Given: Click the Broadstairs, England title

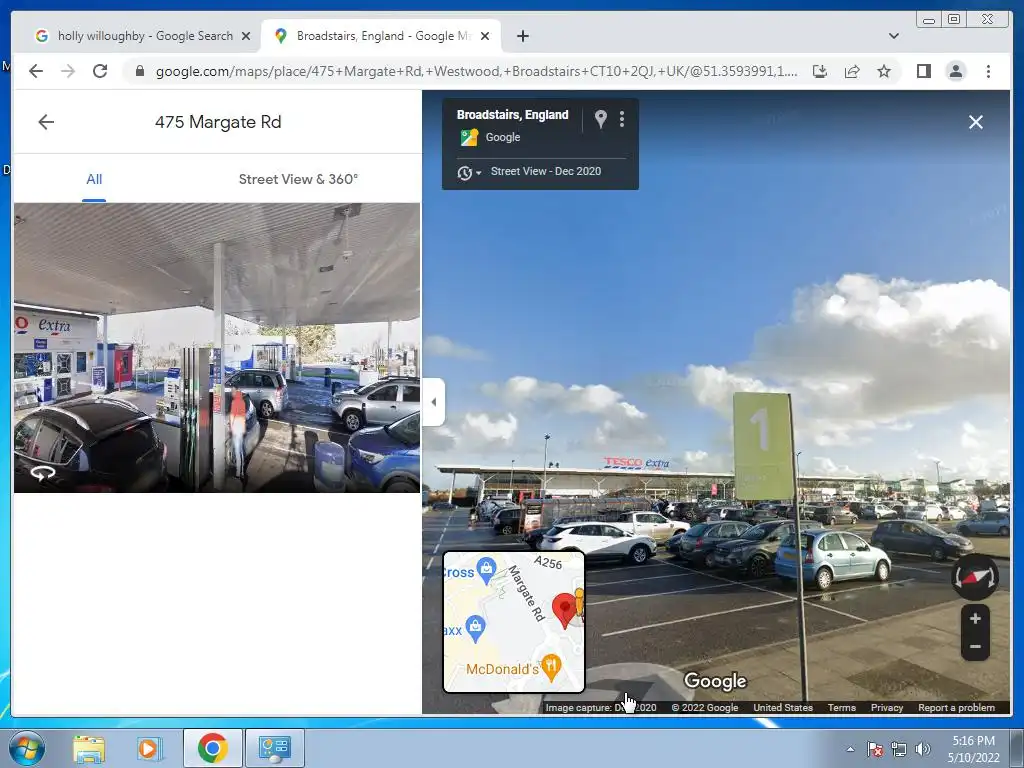Looking at the screenshot, I should click(513, 115).
